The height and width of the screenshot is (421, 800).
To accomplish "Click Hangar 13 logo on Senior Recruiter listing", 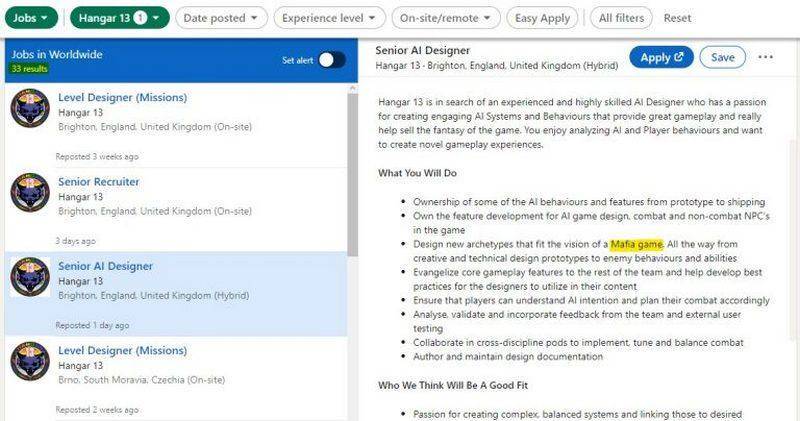I will point(30,193).
